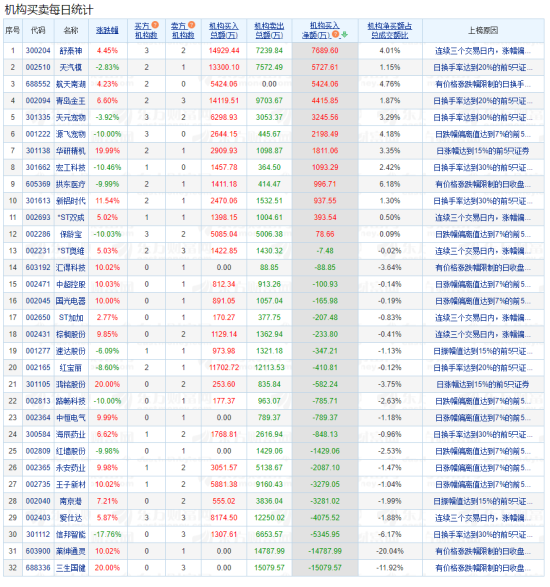Viewport: 550px width, 587px height.
Task: Open the 舒泰神 stock name link
Action: tap(71, 51)
